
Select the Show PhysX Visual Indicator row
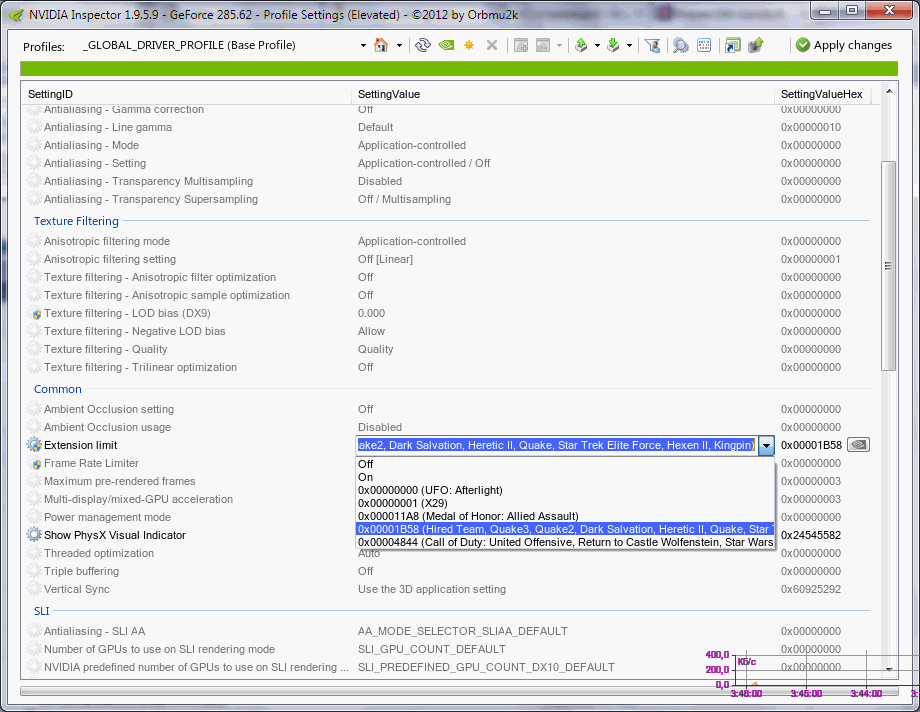pos(448,535)
